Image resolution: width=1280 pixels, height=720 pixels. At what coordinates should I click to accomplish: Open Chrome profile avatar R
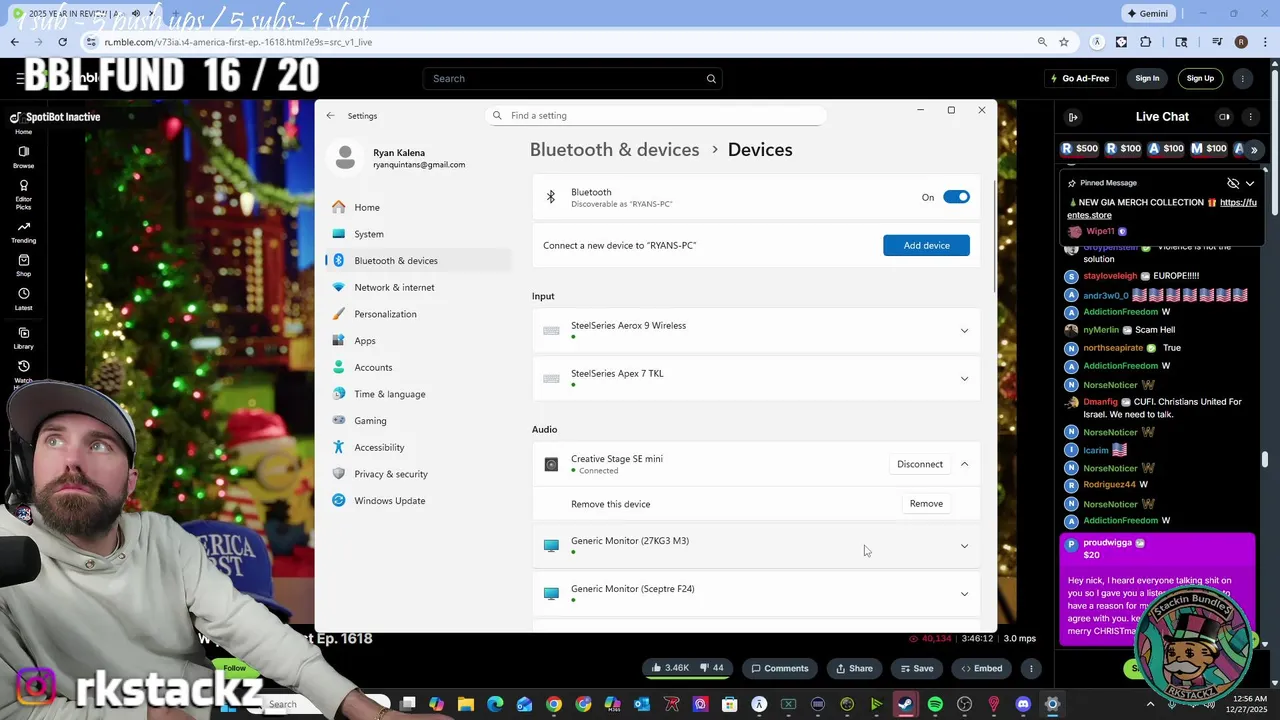[x=1241, y=42]
